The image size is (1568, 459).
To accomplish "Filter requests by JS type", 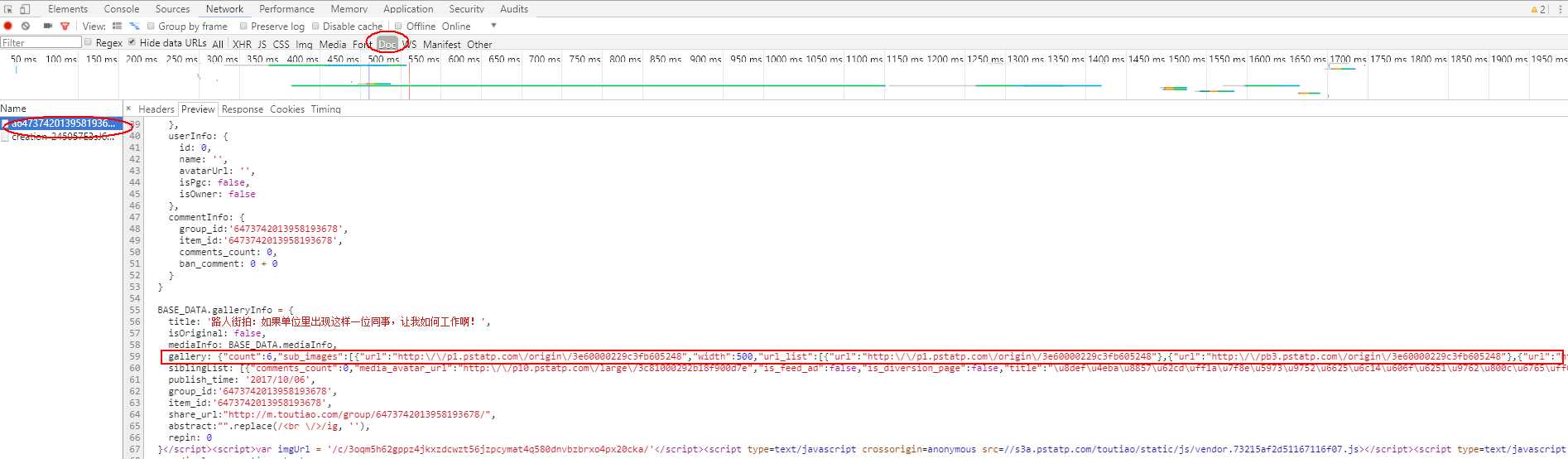I will tap(262, 44).
